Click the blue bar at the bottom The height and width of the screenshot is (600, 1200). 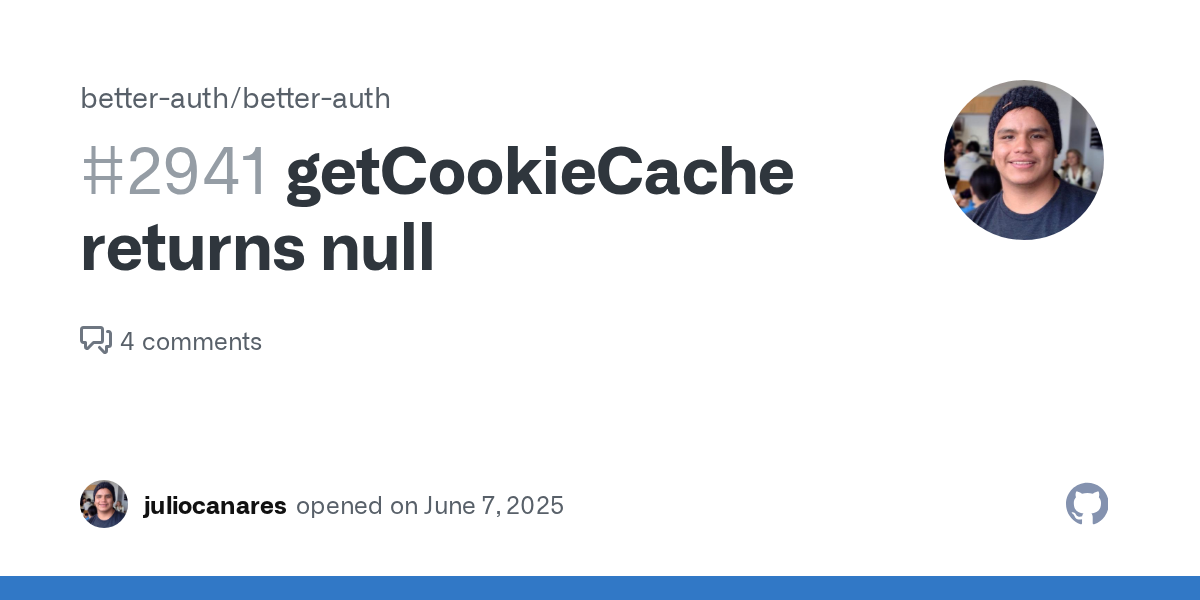point(600,588)
